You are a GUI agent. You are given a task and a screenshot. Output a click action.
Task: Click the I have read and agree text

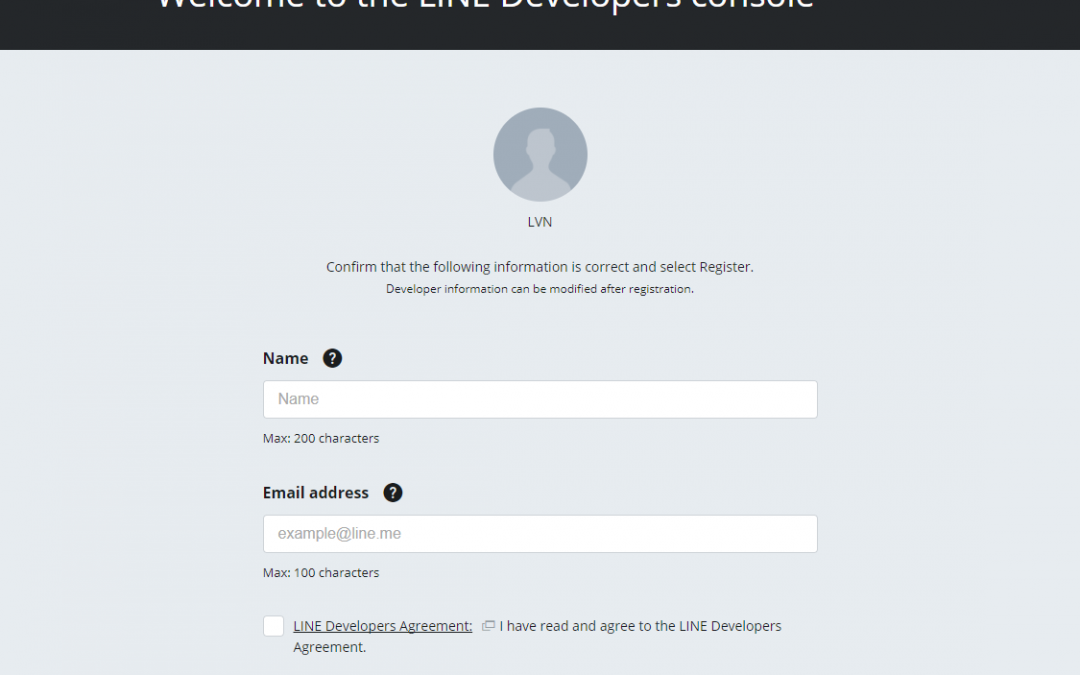click(641, 625)
